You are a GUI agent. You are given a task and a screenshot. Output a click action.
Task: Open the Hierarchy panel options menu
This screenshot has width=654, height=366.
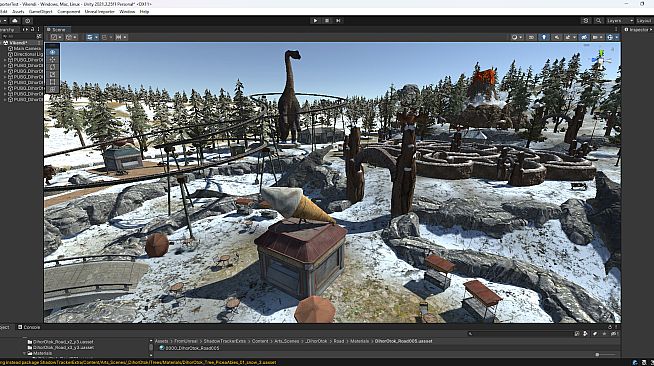[38, 30]
